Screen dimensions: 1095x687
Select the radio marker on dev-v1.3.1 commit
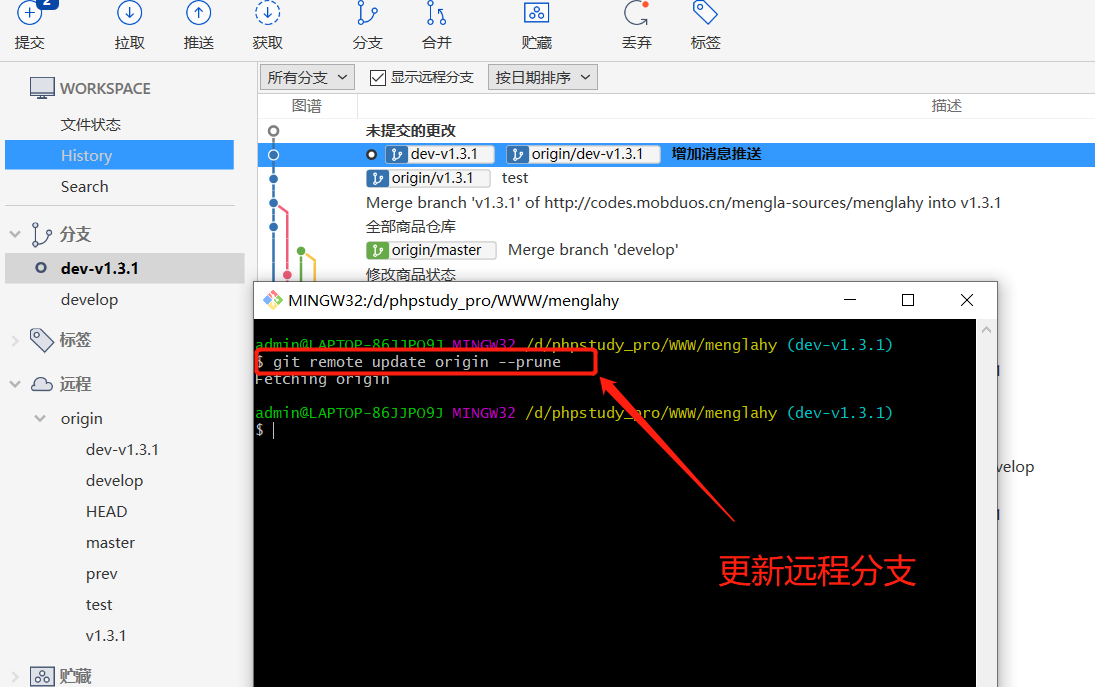point(372,154)
